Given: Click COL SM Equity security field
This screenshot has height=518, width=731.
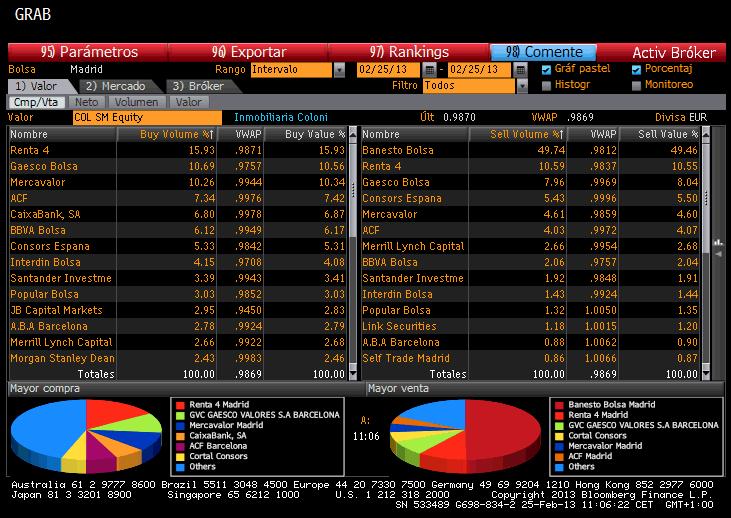Looking at the screenshot, I should tap(147, 117).
